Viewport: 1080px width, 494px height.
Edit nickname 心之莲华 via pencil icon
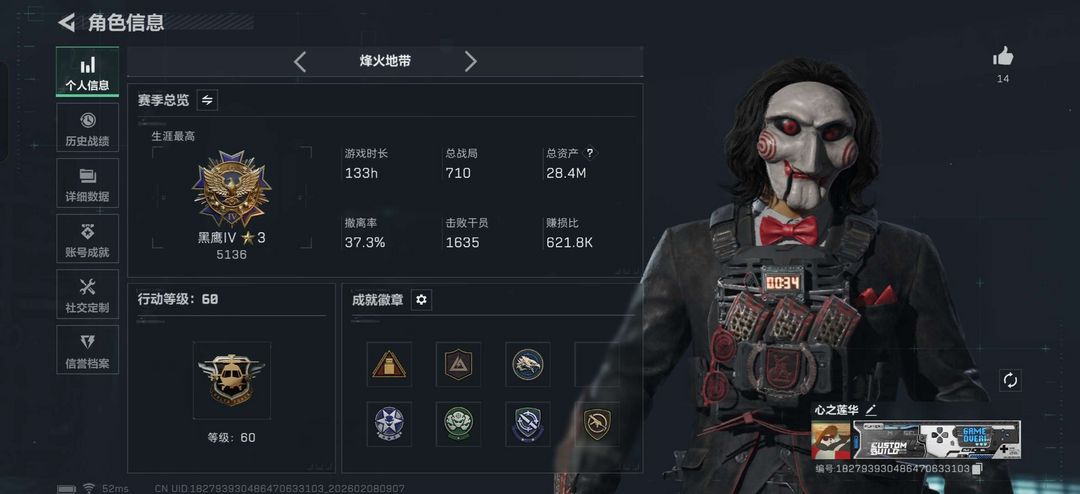(871, 410)
